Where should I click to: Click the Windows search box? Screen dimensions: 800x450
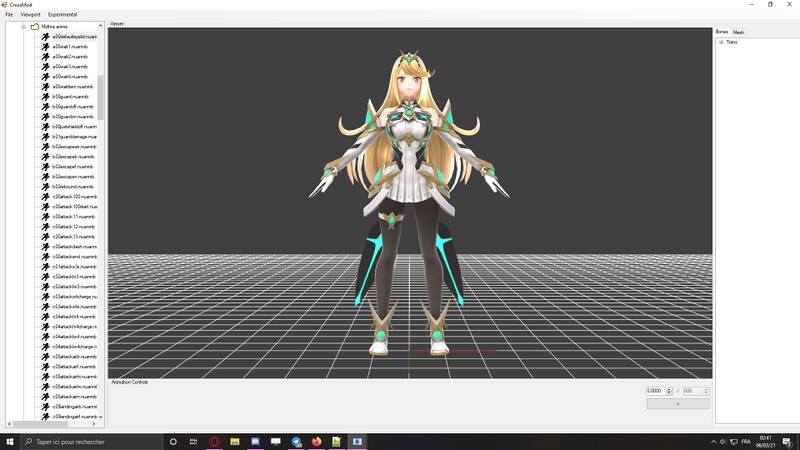[x=85, y=441]
